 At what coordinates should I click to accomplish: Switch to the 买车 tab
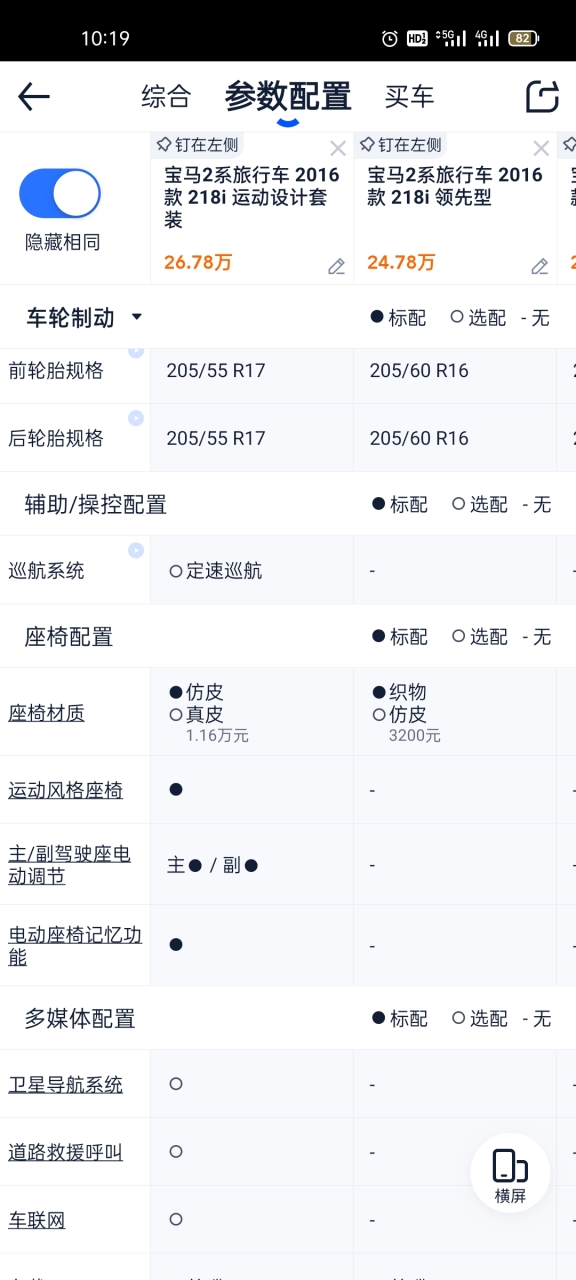(x=410, y=97)
